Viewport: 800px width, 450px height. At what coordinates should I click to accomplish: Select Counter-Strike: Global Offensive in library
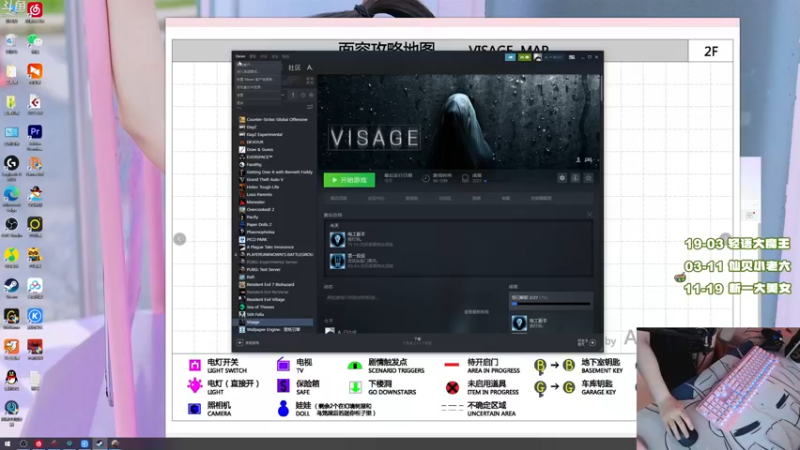coord(277,119)
